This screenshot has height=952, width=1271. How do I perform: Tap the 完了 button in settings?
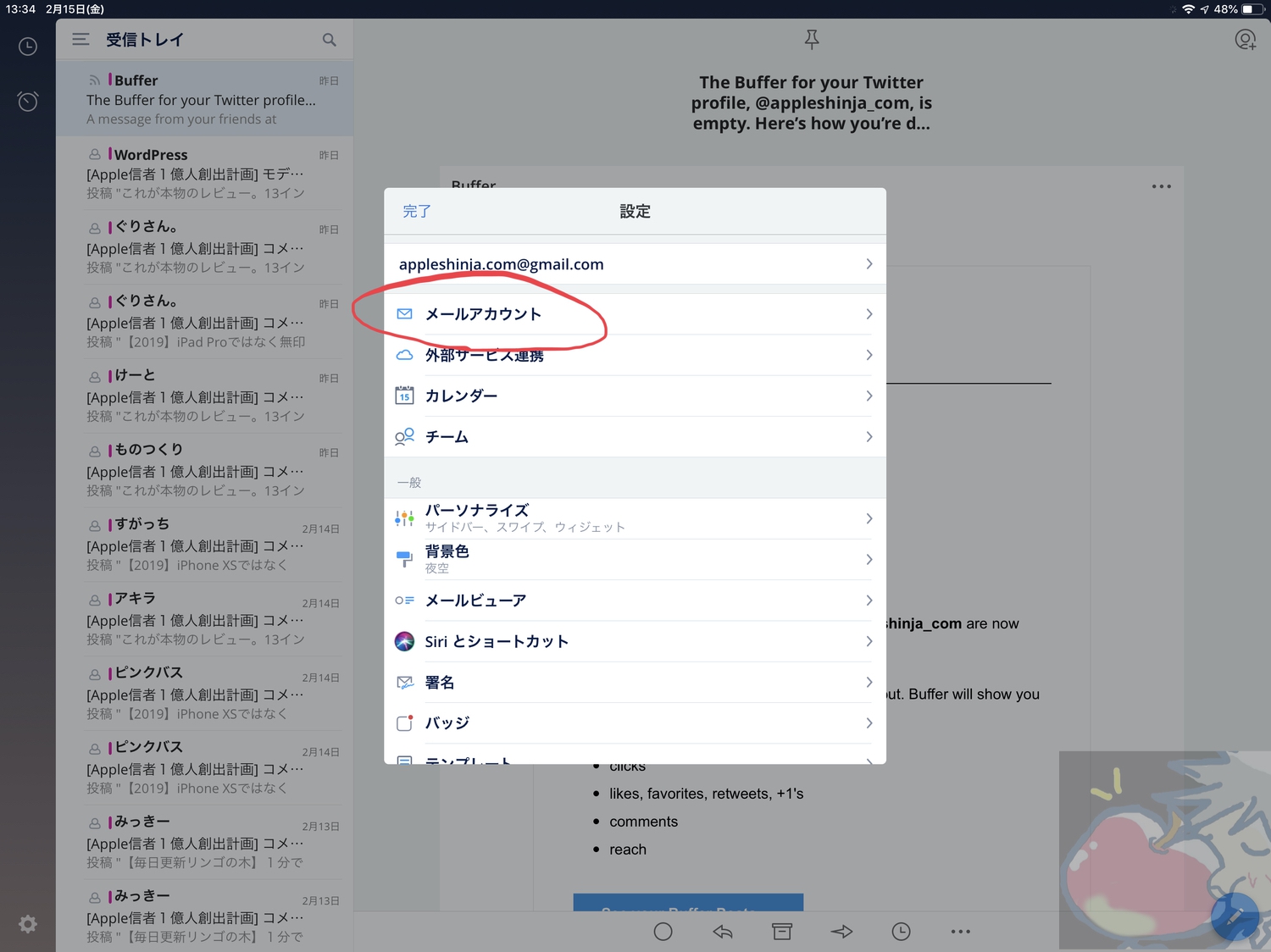click(417, 212)
